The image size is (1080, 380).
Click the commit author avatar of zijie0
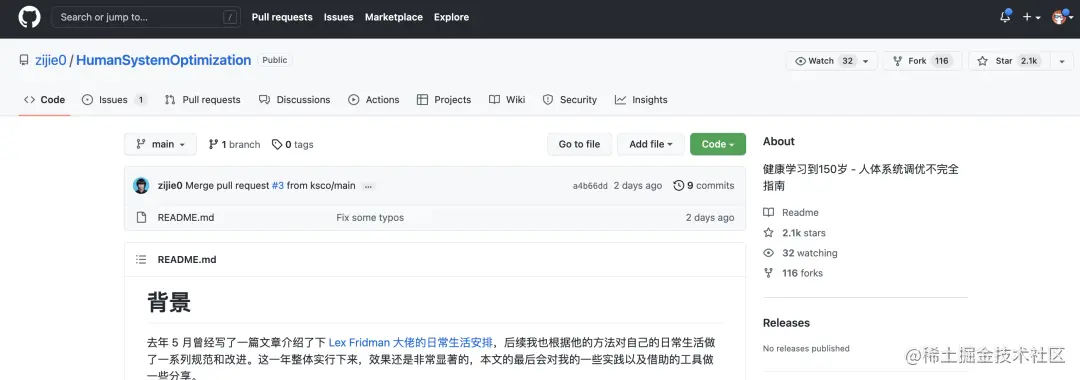141,185
